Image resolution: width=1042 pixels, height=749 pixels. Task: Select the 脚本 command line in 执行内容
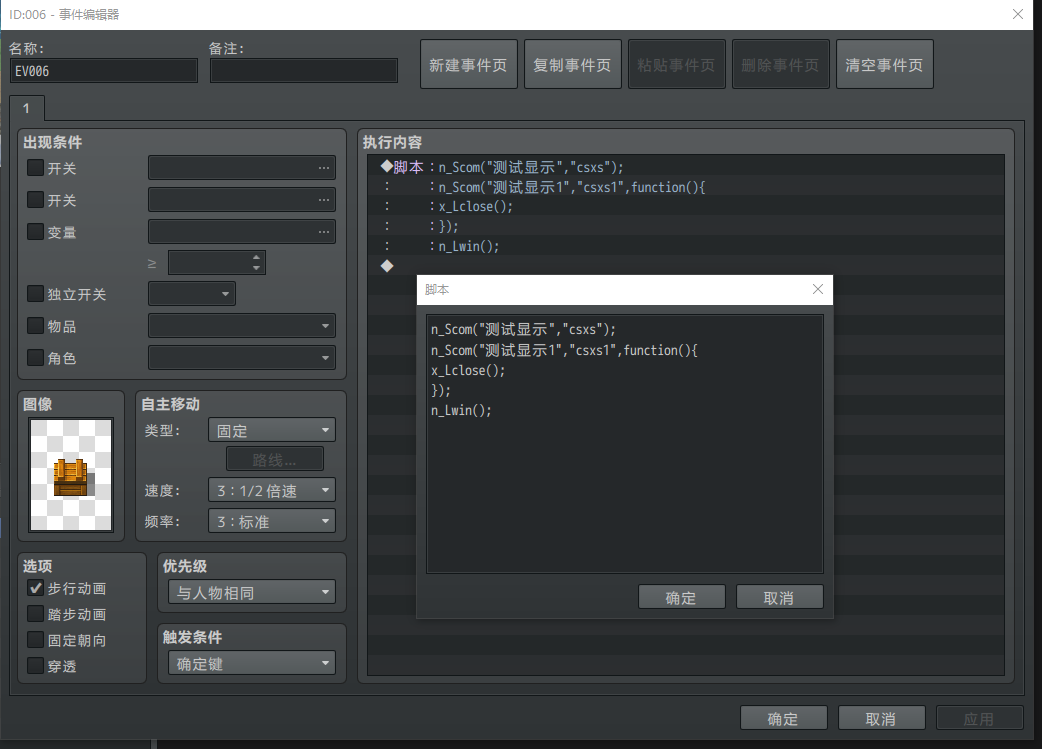[685, 167]
